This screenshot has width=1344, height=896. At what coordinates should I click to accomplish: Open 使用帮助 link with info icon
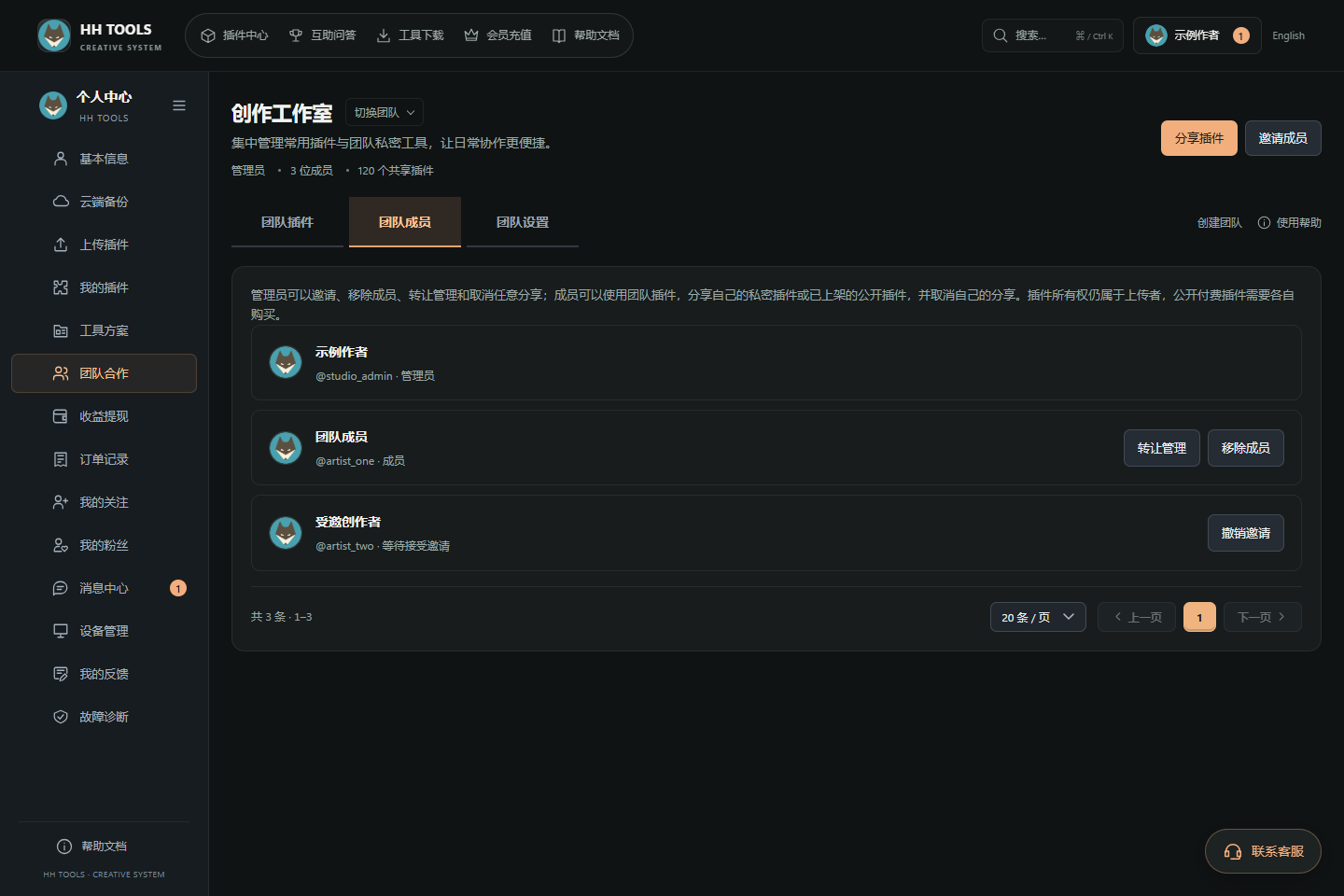click(1290, 223)
